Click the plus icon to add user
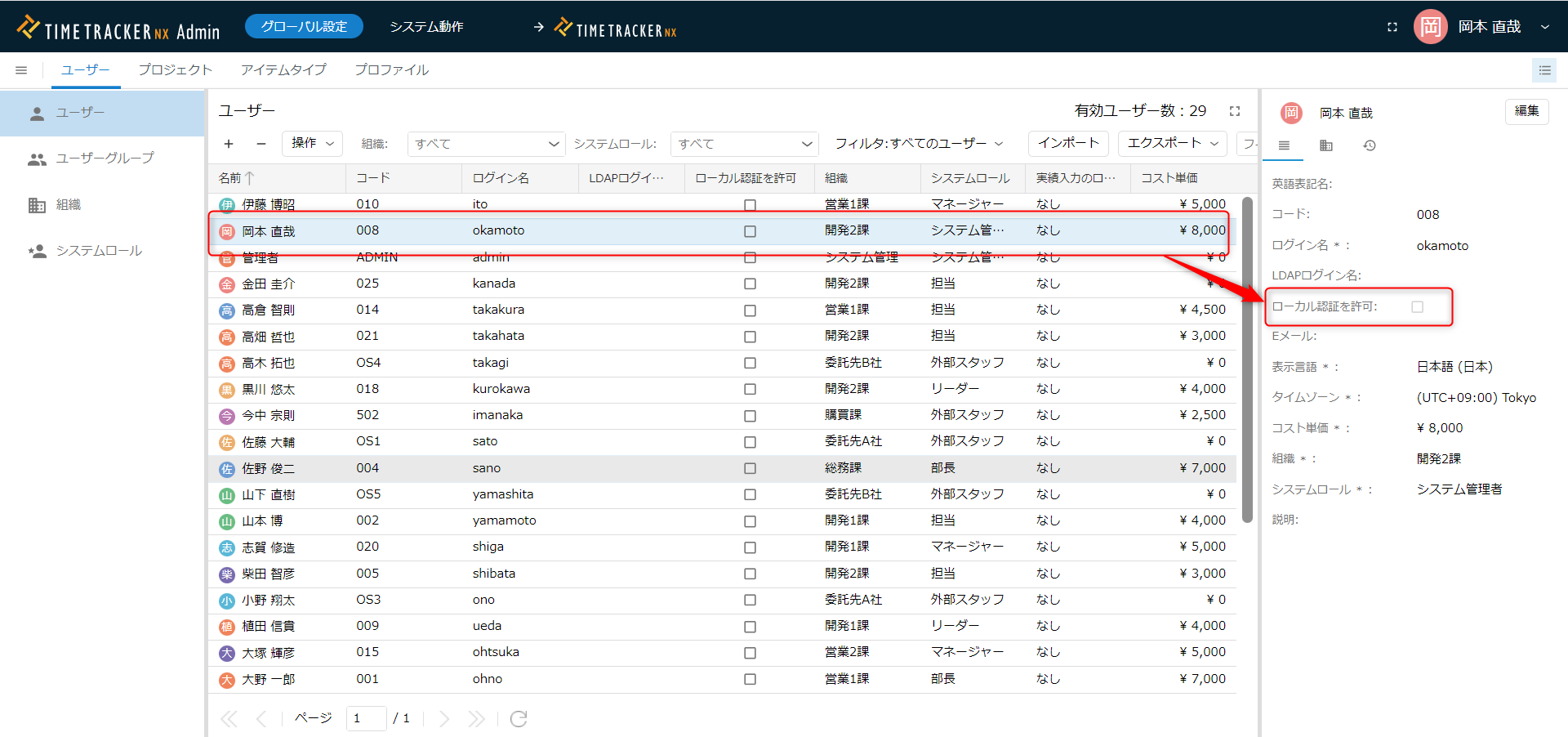 (229, 144)
